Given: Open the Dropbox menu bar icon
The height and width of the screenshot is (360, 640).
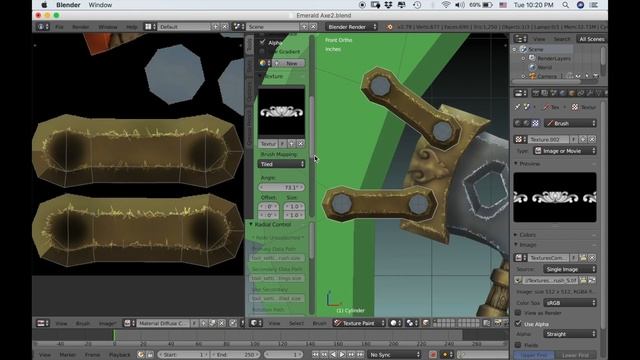Looking at the screenshot, I should (388, 5).
